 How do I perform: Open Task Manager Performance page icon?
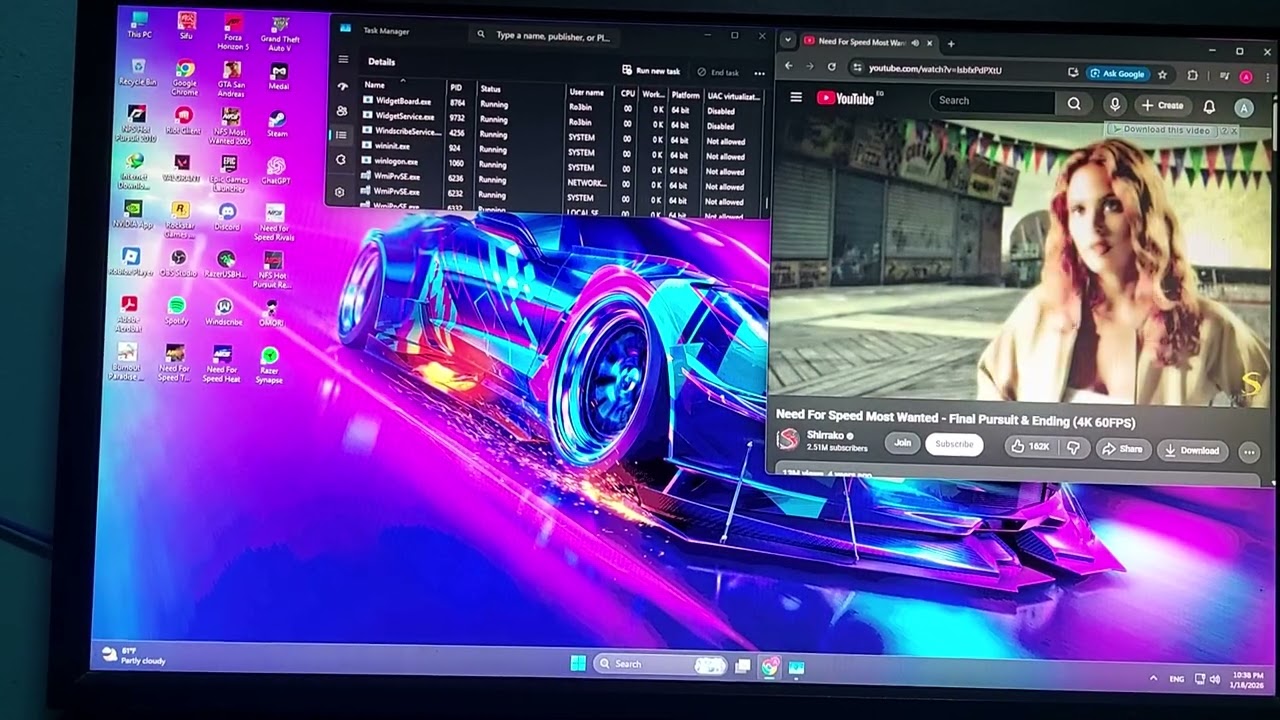(x=342, y=86)
